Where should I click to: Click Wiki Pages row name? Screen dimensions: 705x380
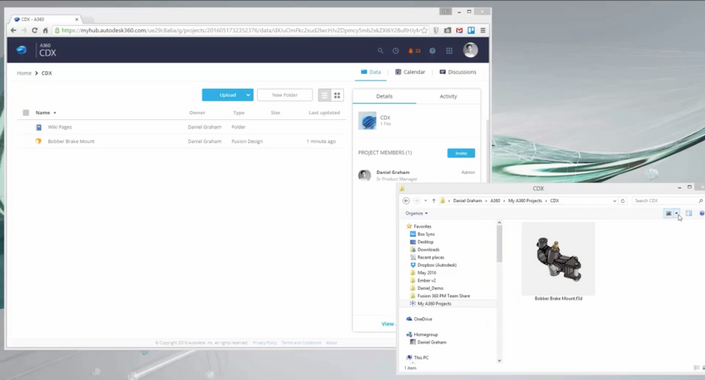click(x=60, y=127)
